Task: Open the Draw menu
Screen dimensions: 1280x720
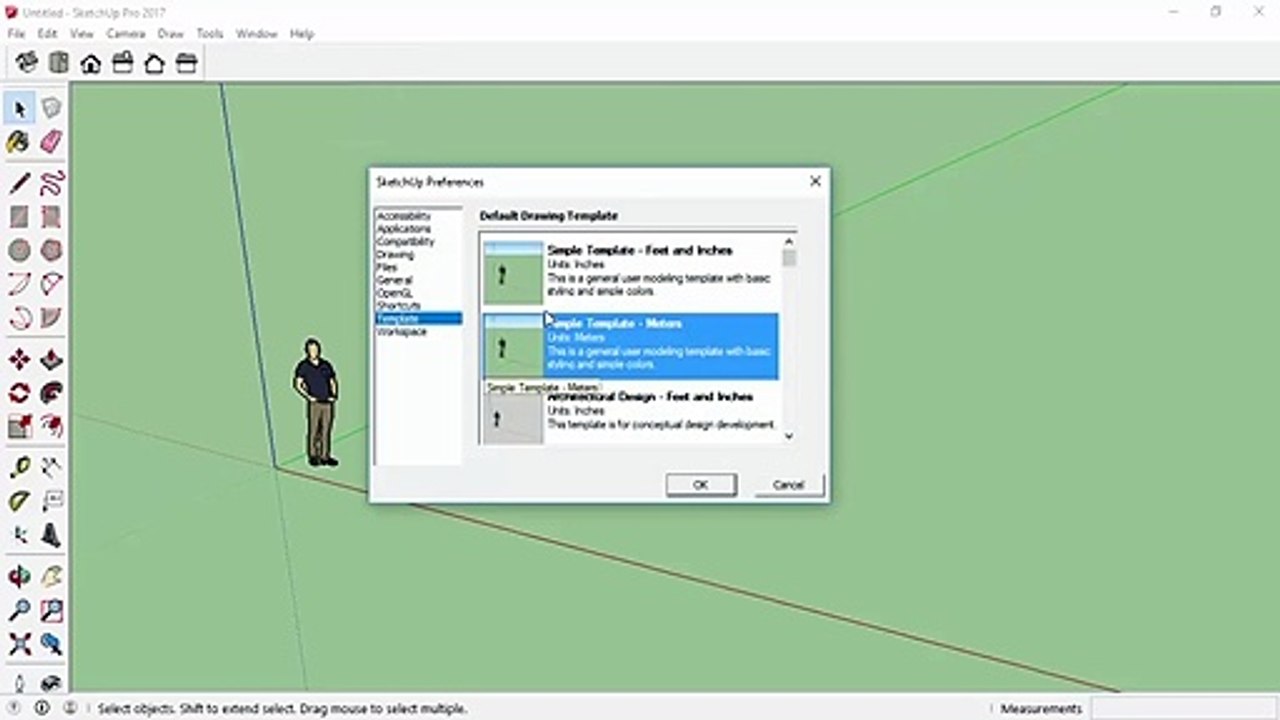Action: click(x=171, y=33)
